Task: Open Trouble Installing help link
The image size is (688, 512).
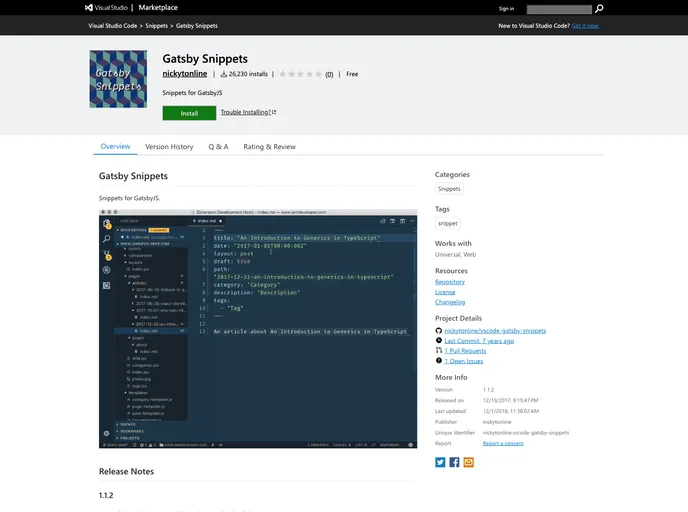Action: click(246, 112)
